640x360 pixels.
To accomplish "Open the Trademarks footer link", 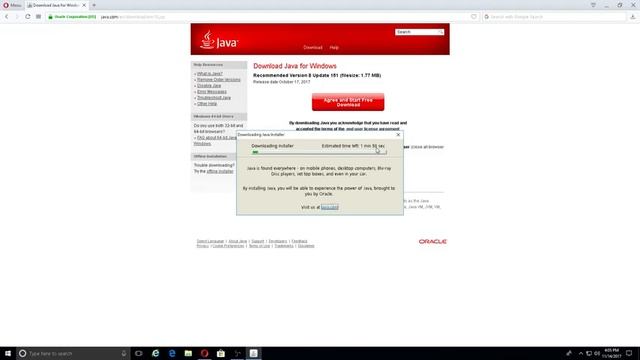I will tap(284, 246).
